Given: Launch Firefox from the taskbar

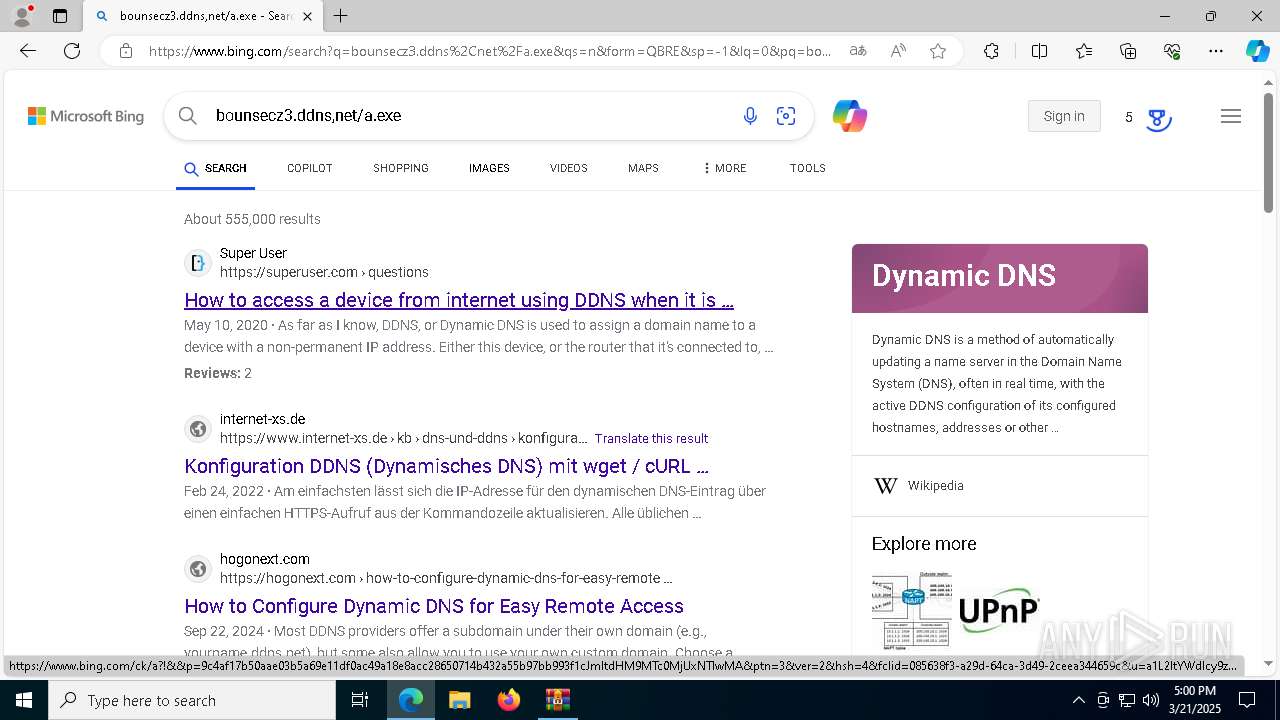Looking at the screenshot, I should (509, 700).
